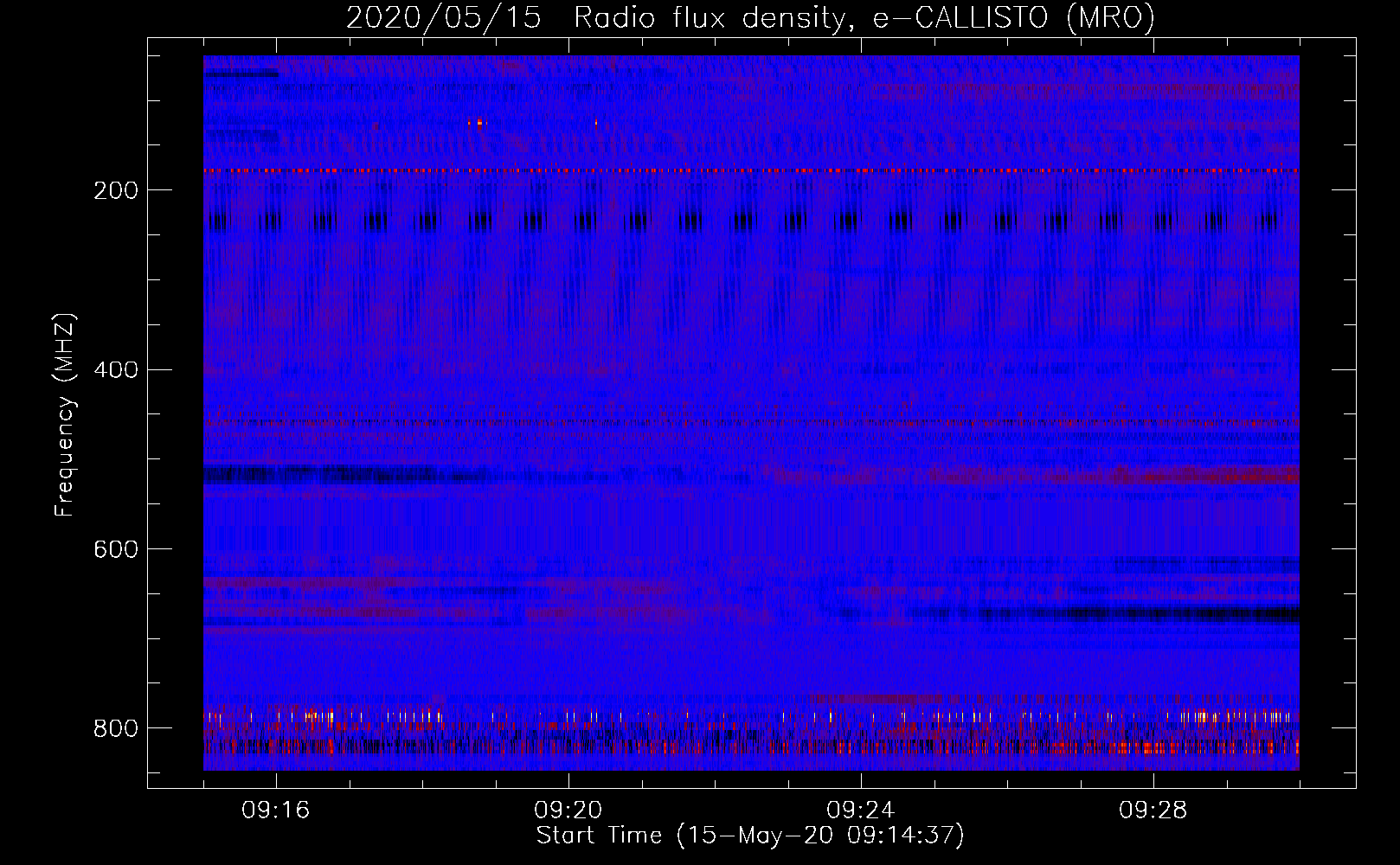The image size is (1400, 865).
Task: Click the date '2020/05/15' in the title
Action: tap(444, 18)
